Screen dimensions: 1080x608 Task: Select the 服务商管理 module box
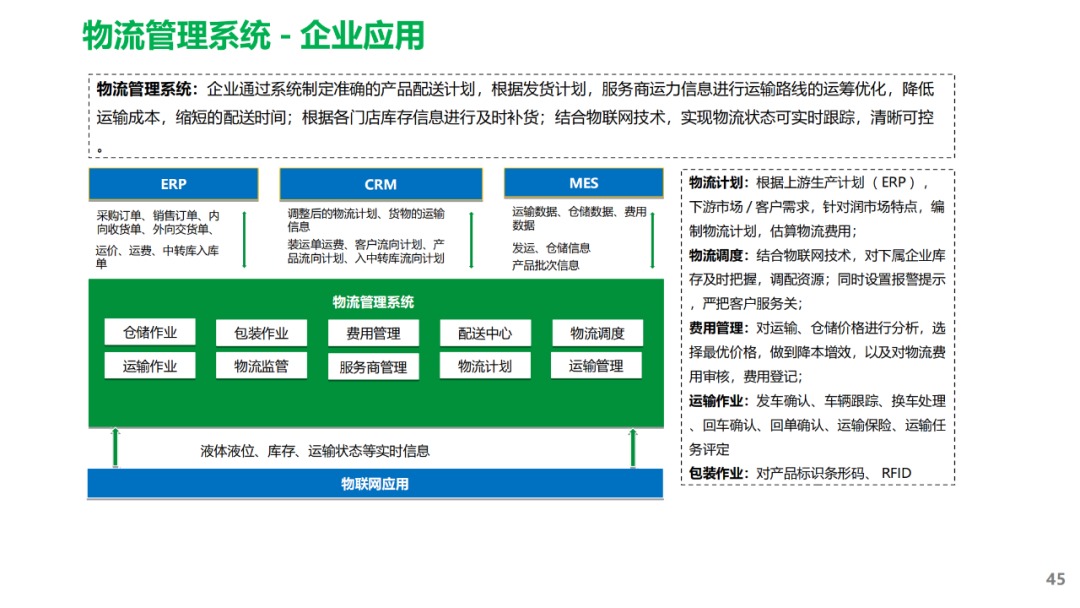tap(373, 368)
